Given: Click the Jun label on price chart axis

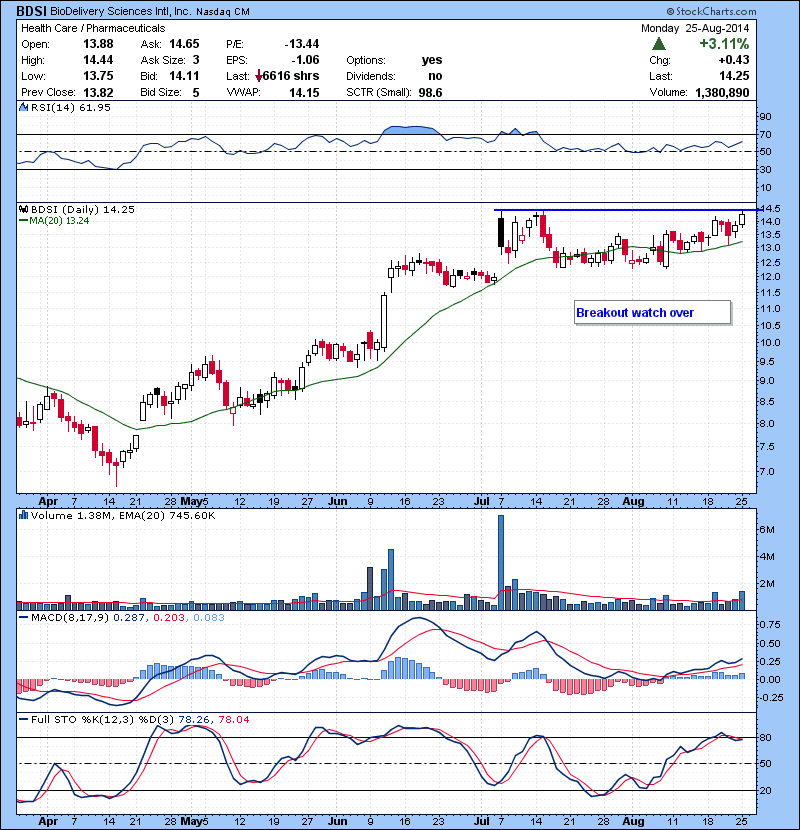Looking at the screenshot, I should [x=337, y=501].
